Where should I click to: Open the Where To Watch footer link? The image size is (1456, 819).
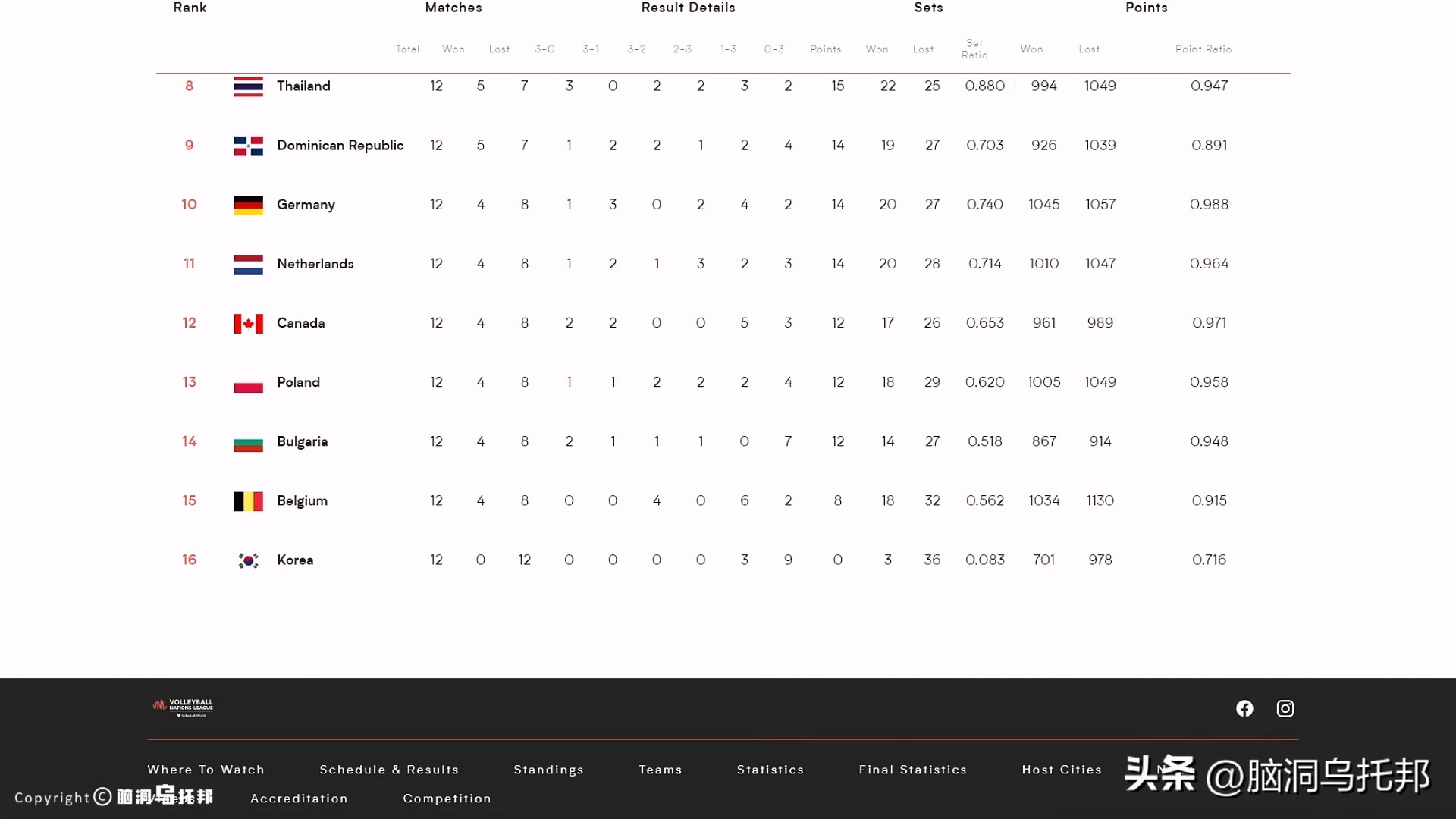click(x=206, y=770)
